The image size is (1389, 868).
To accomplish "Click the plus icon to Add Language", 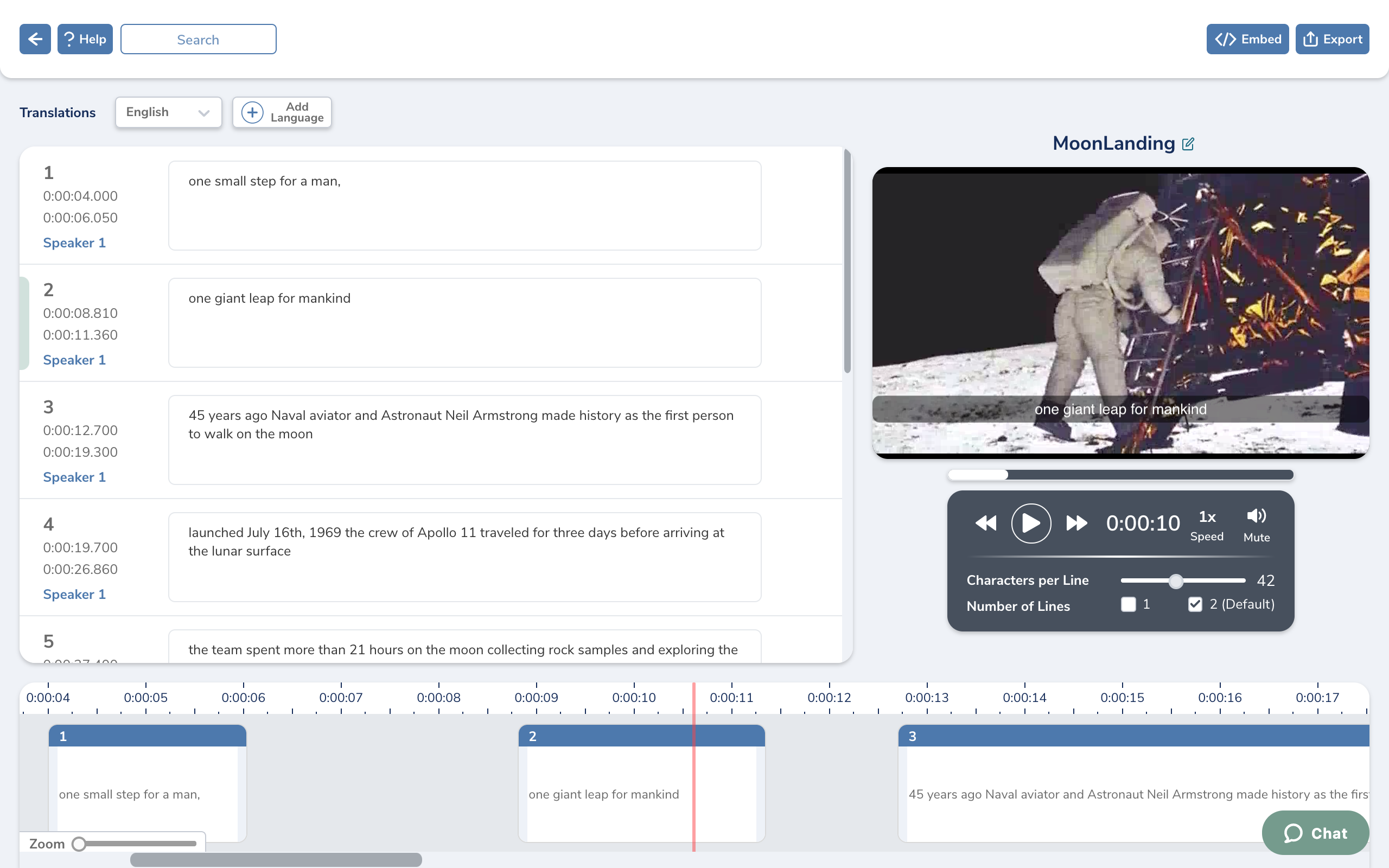I will [x=252, y=112].
